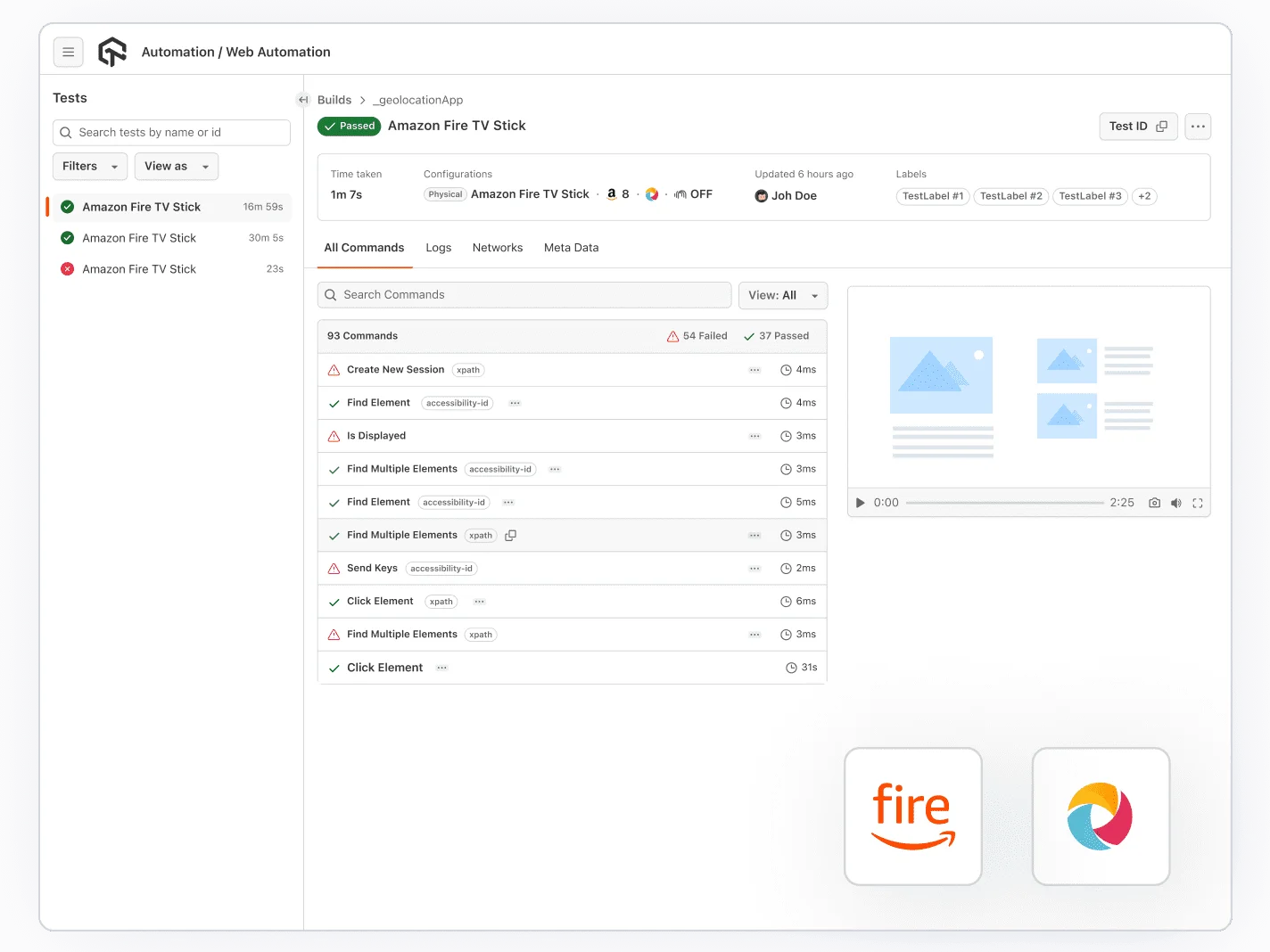Switch to the Networks tab

[x=497, y=248]
